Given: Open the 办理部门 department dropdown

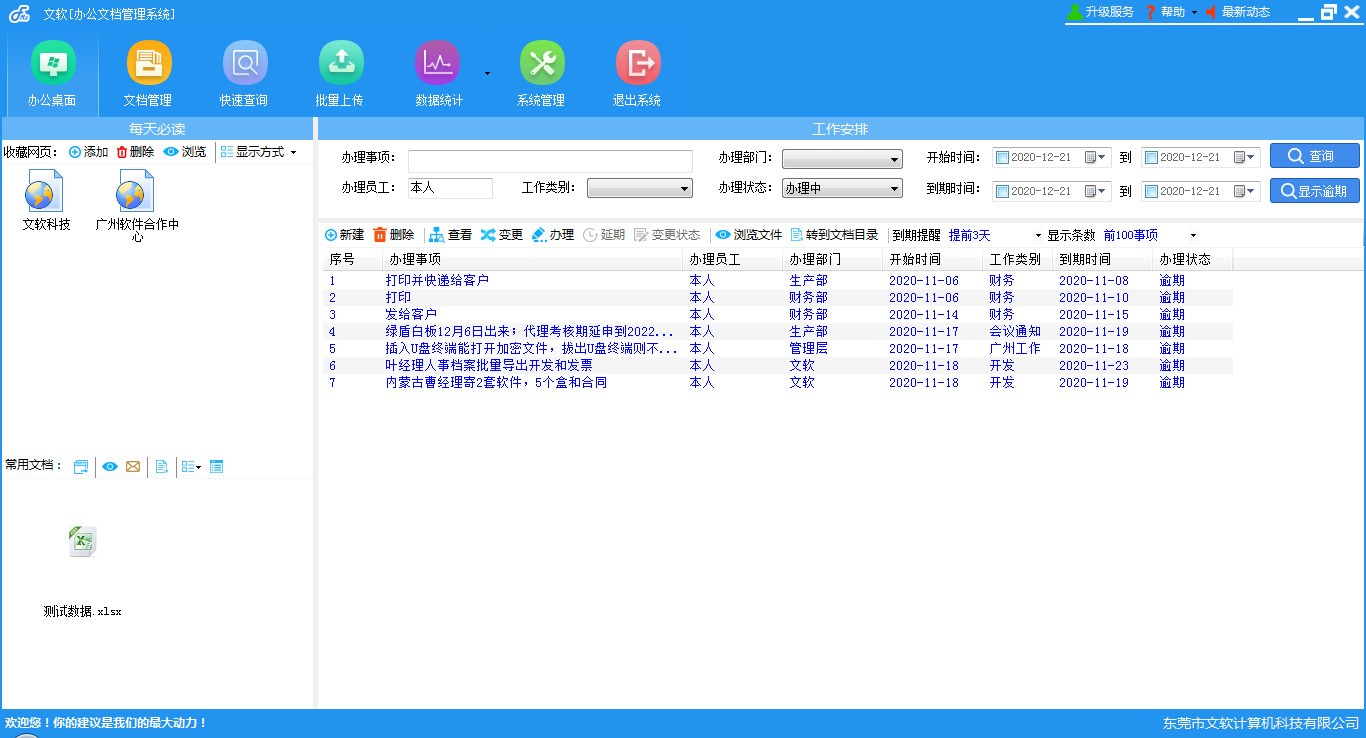Looking at the screenshot, I should (x=842, y=159).
